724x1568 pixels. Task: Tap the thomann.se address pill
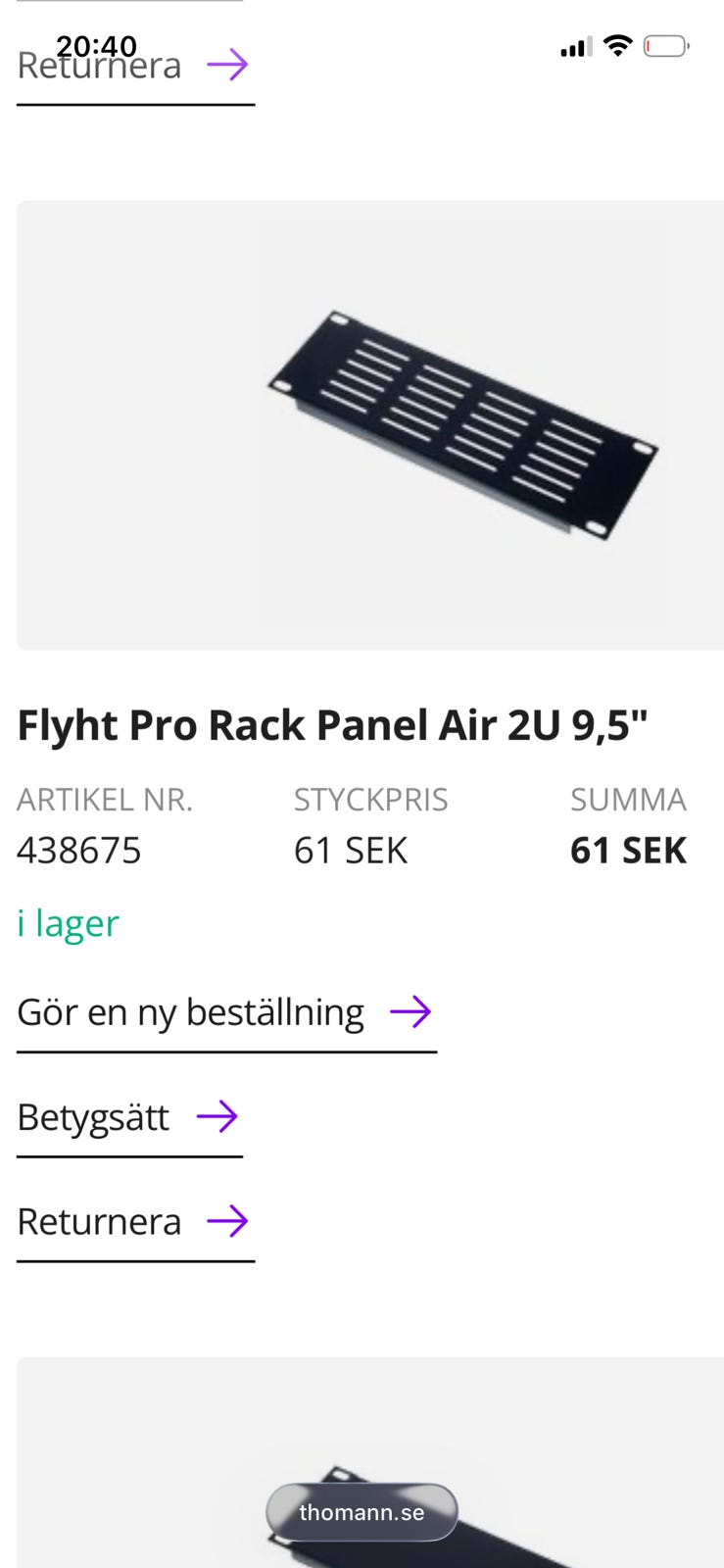[362, 1512]
